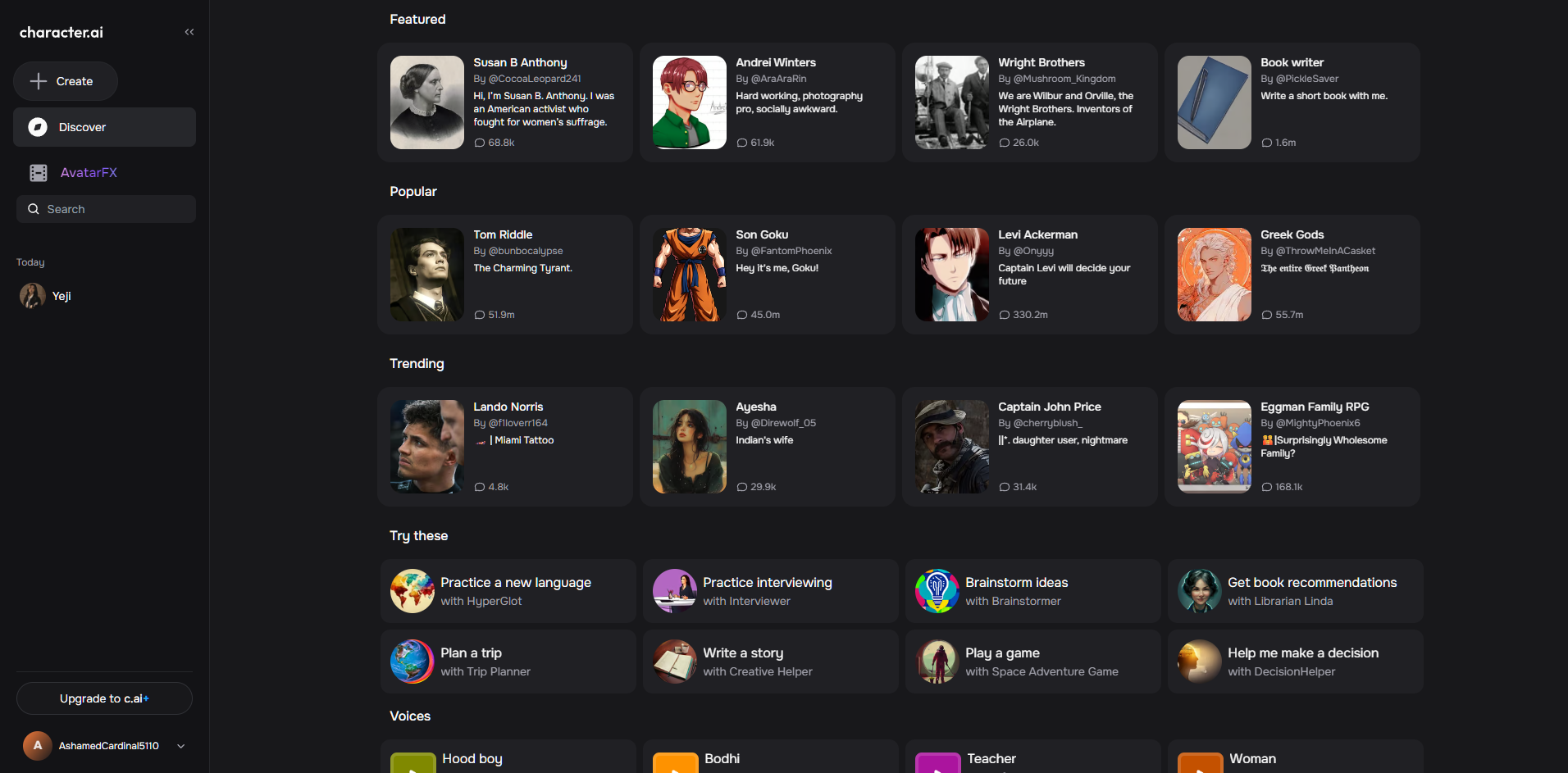Screen dimensions: 1568x773
Task: Click chat count icon on Susan B Anthony card
Action: [x=480, y=143]
